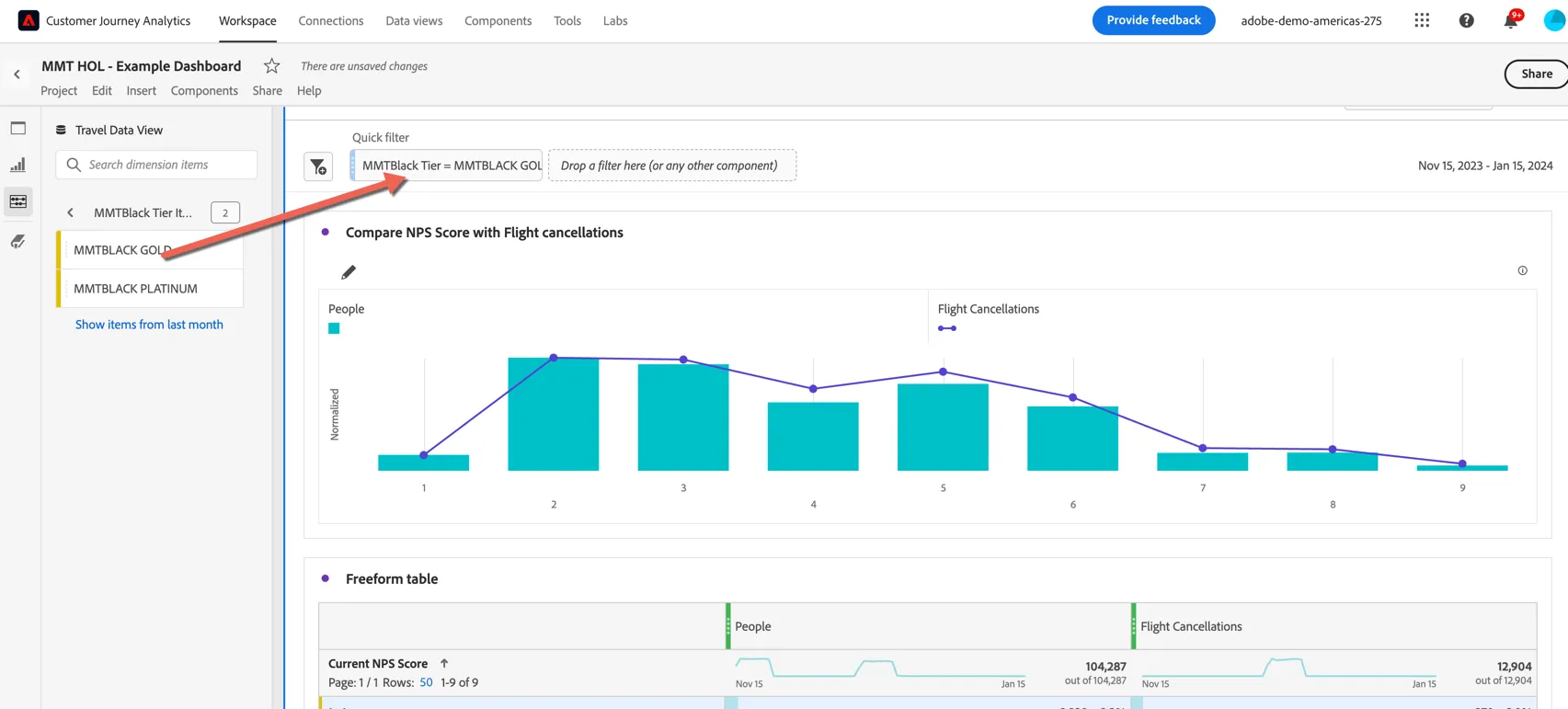Viewport: 1568px width, 709px height.
Task: Click the People legend color swatch
Action: pyautogui.click(x=334, y=328)
